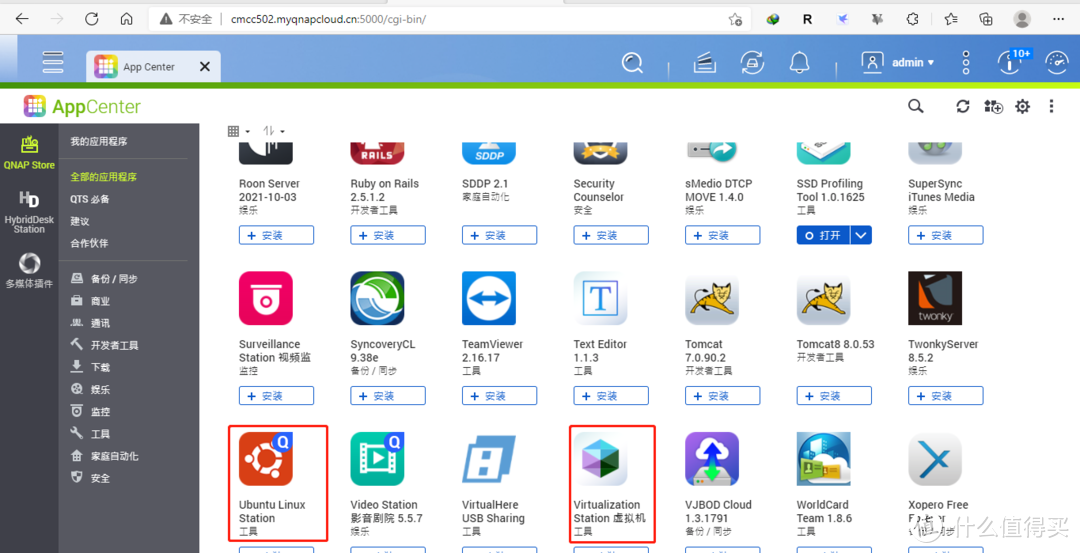Open 我的应用程序 category
This screenshot has width=1080, height=553.
coord(98,141)
